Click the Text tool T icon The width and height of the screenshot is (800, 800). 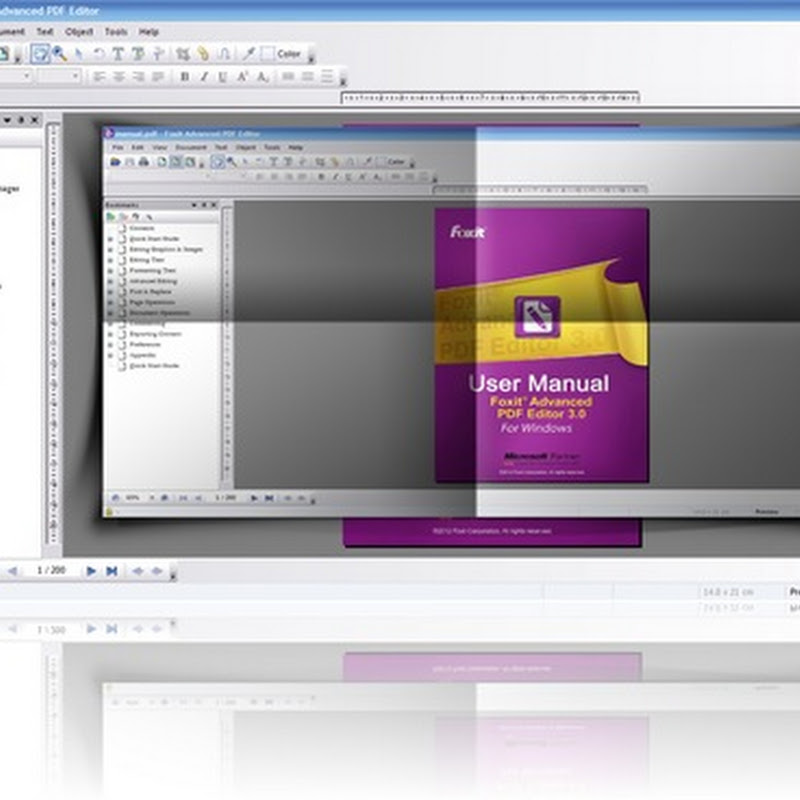(x=118, y=54)
